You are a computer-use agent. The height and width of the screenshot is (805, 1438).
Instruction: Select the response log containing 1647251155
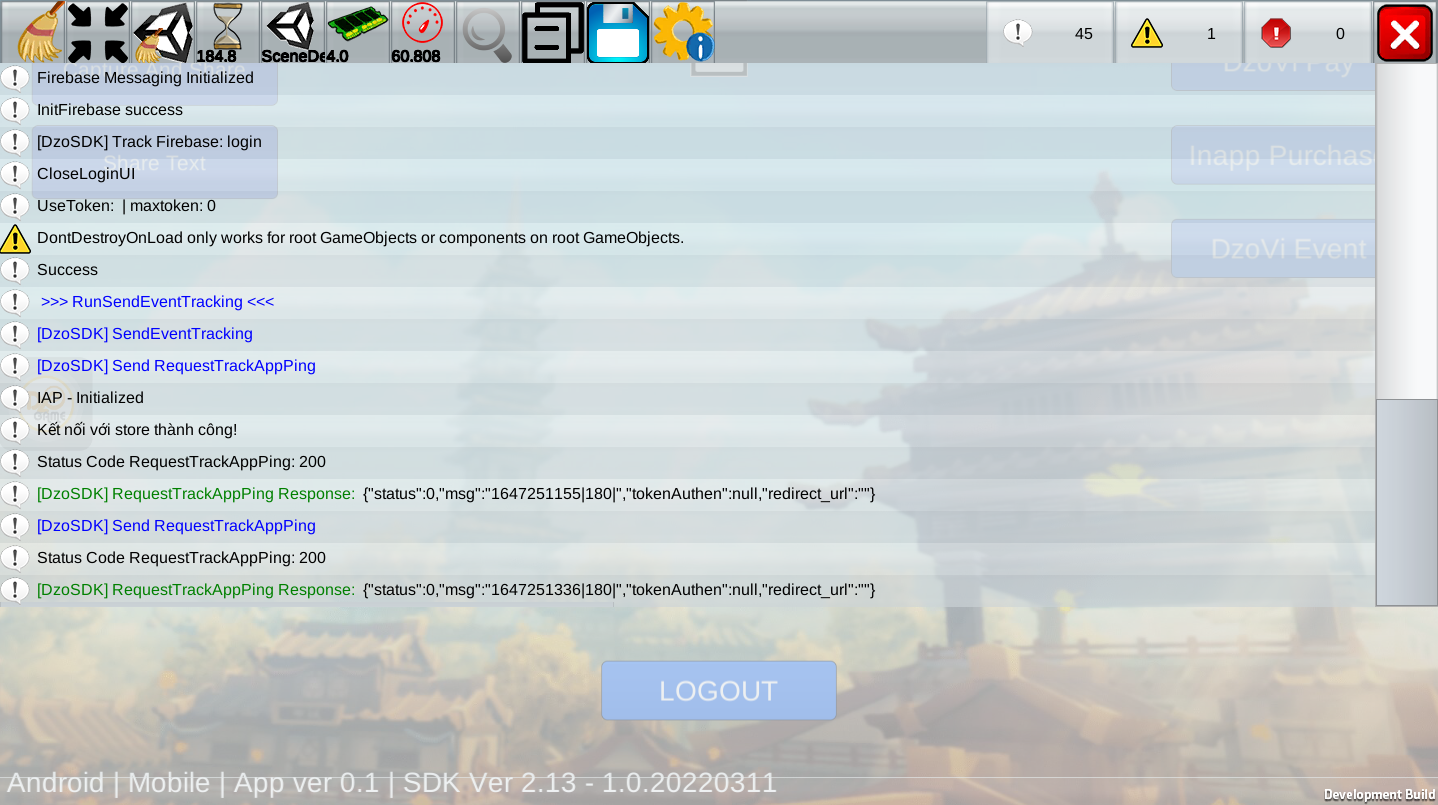point(688,494)
